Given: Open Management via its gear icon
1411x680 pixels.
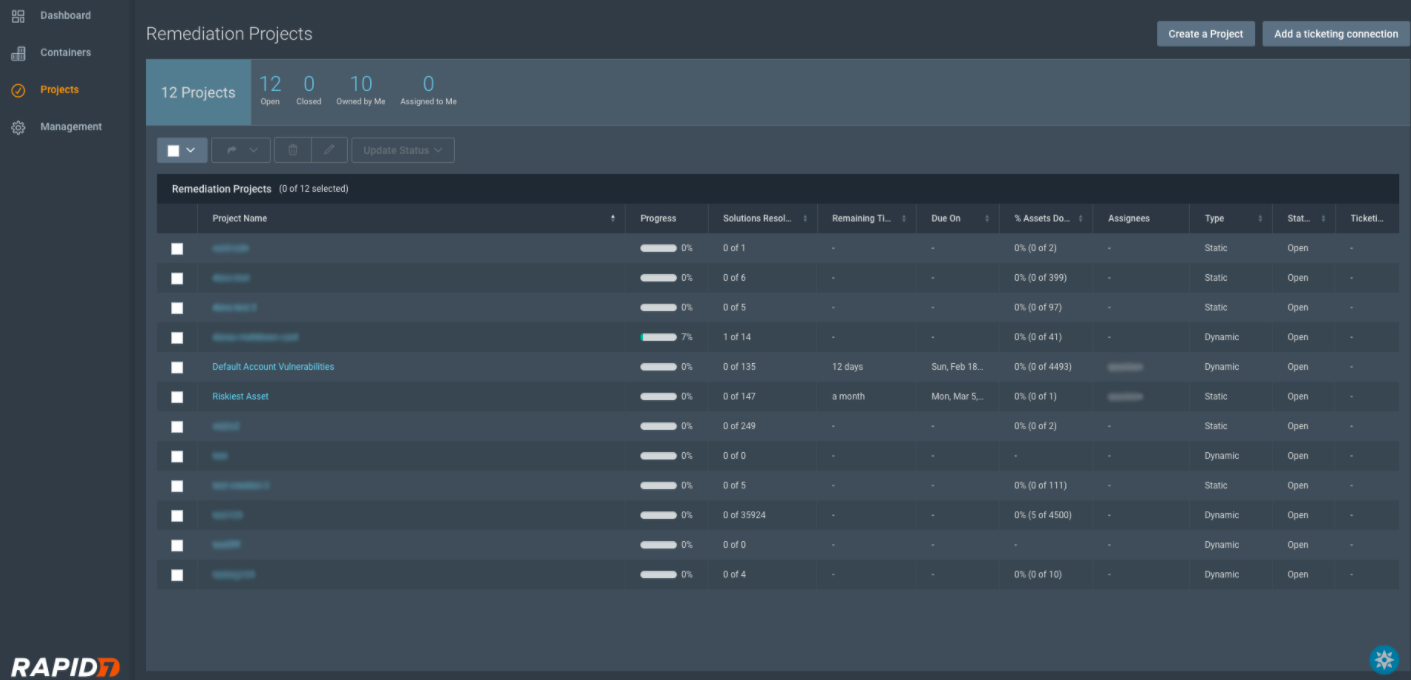Looking at the screenshot, I should click(18, 127).
